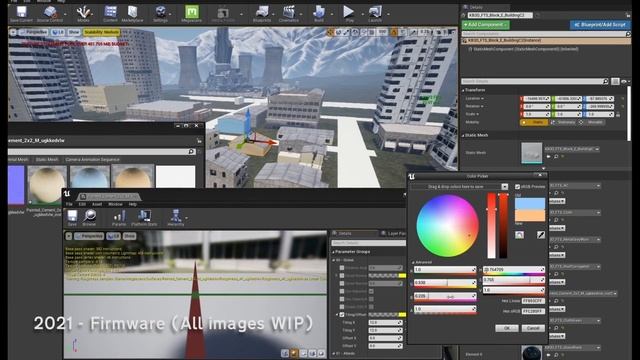Select the Static mobility option

[534, 122]
